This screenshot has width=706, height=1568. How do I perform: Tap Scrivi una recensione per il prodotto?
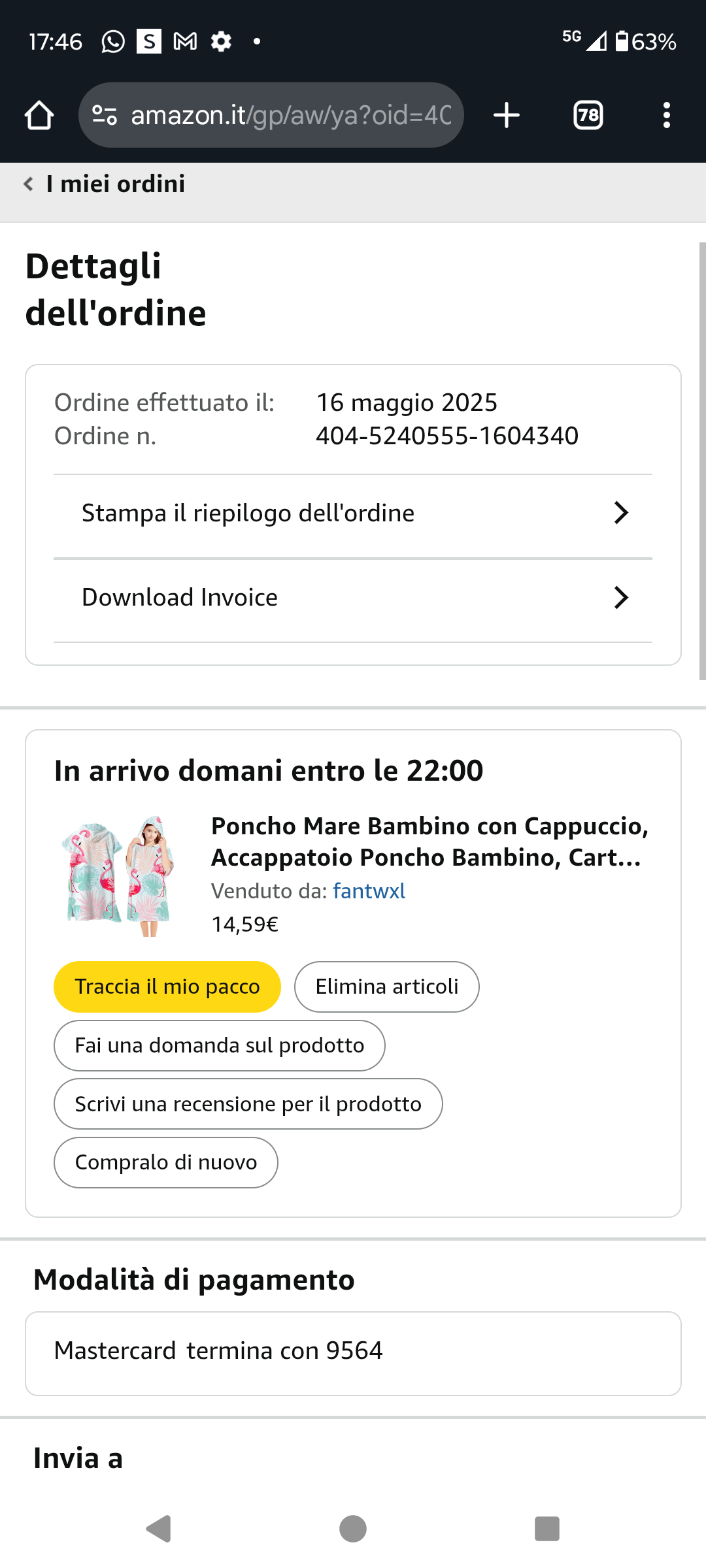pyautogui.click(x=248, y=1104)
